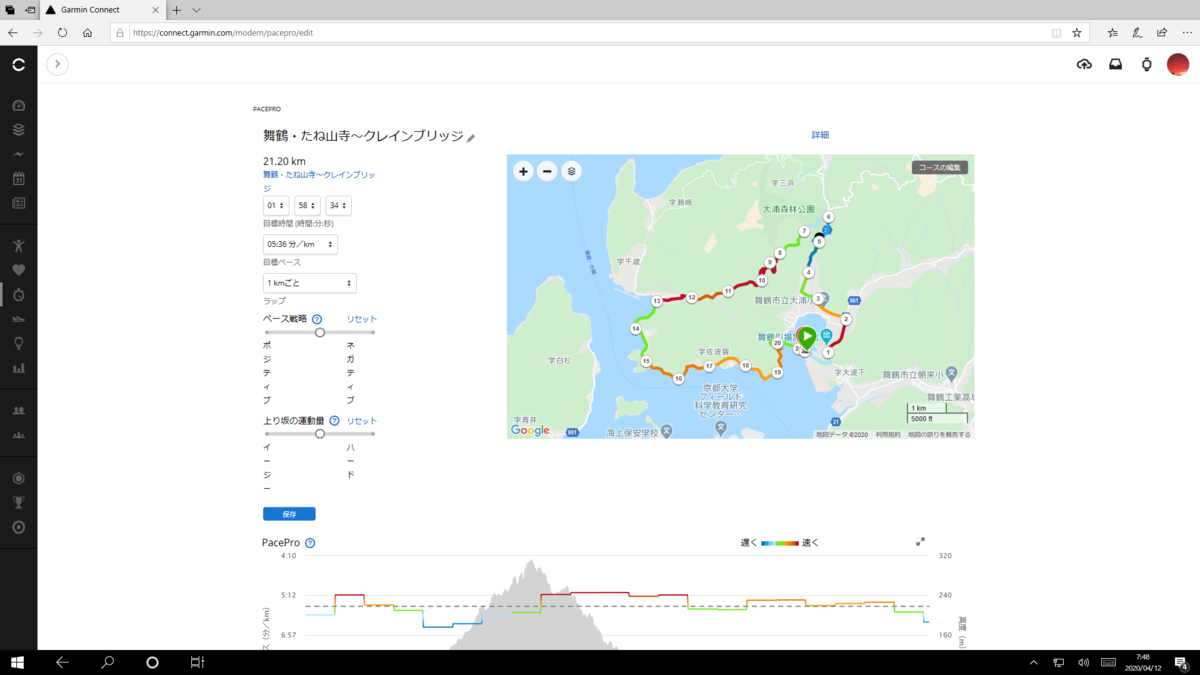
Task: Zoom in the map with plus button
Action: (x=523, y=171)
